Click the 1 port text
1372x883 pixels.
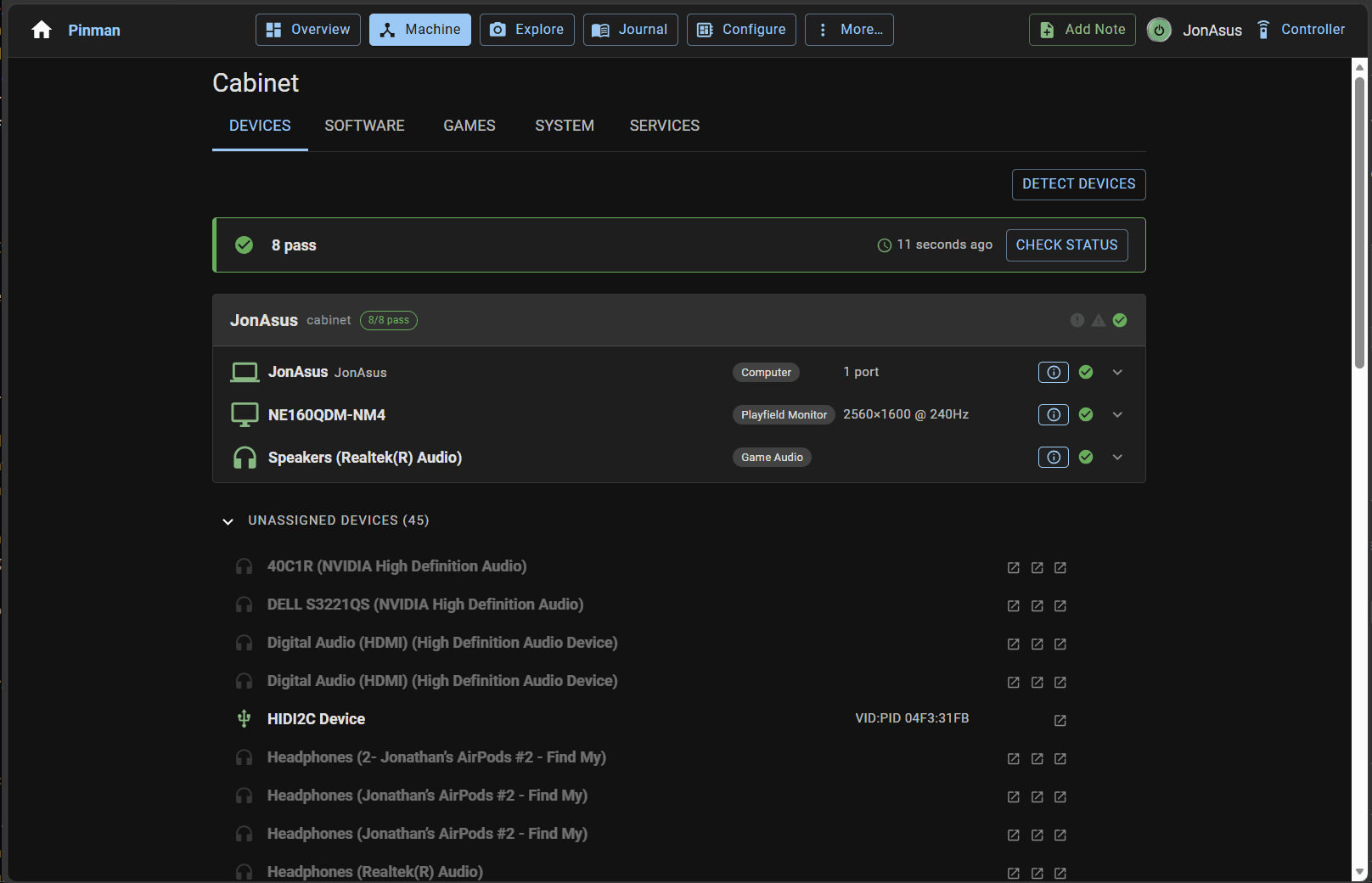click(861, 372)
